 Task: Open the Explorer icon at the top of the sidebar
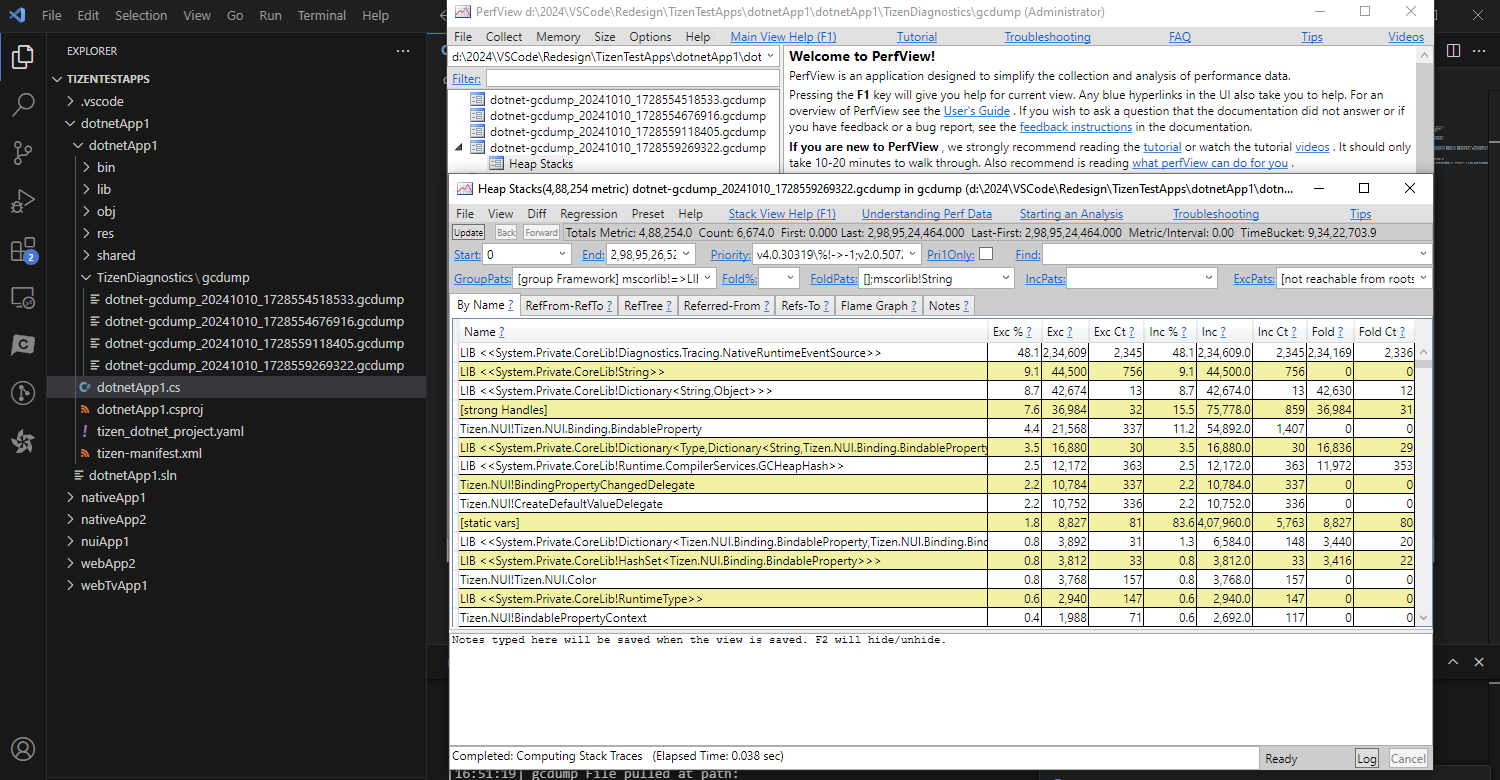coord(22,57)
